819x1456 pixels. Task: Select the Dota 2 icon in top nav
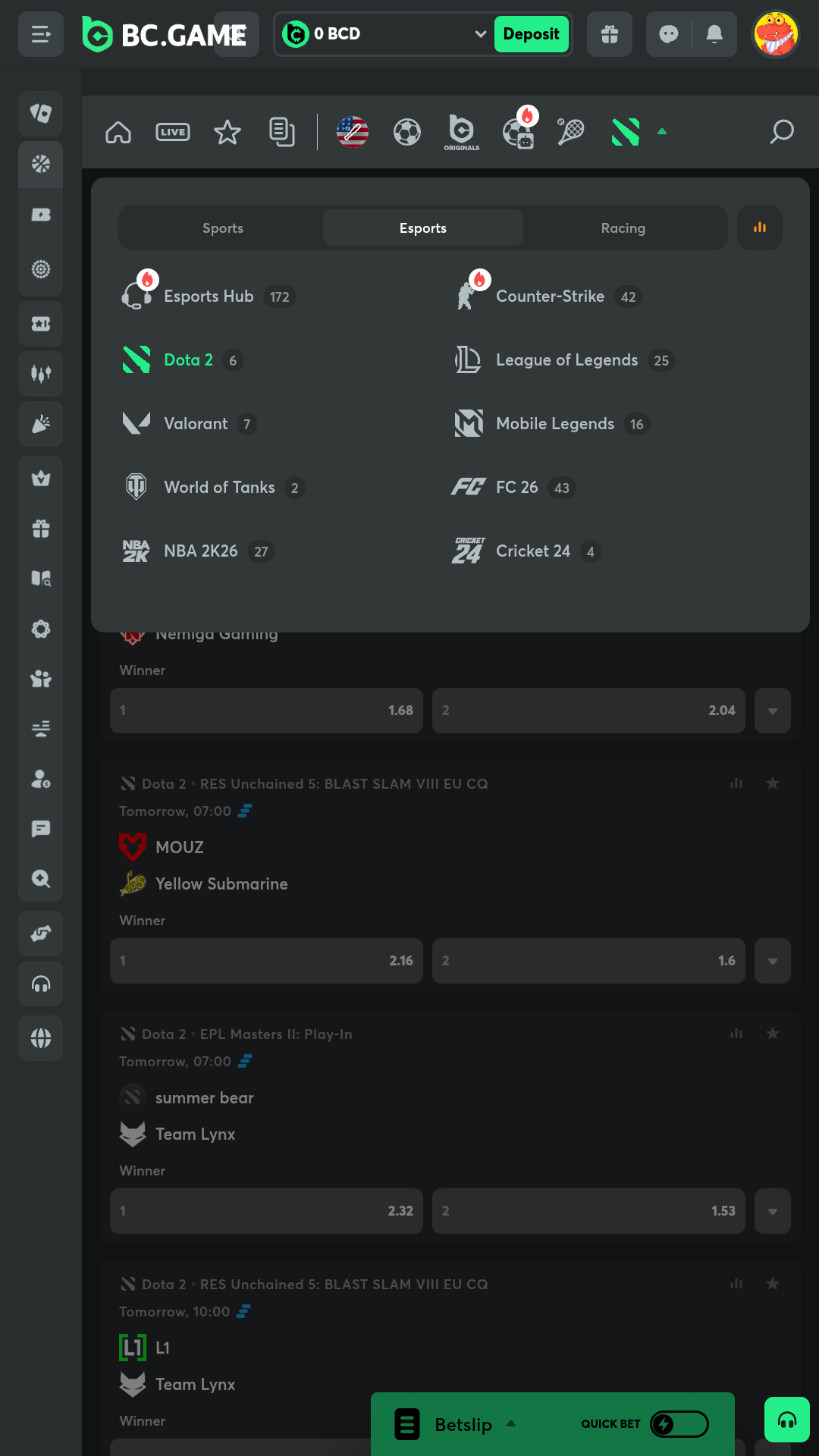coord(626,132)
